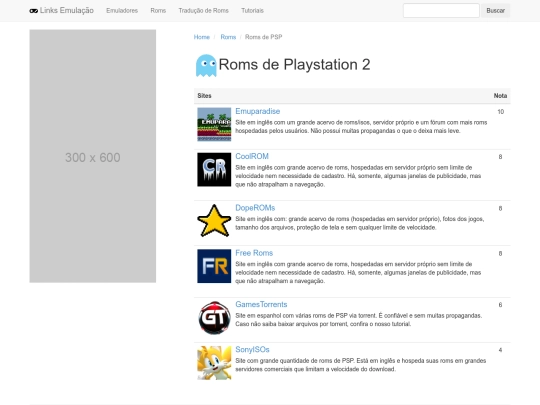Go to Roms in breadcrumb

228,37
